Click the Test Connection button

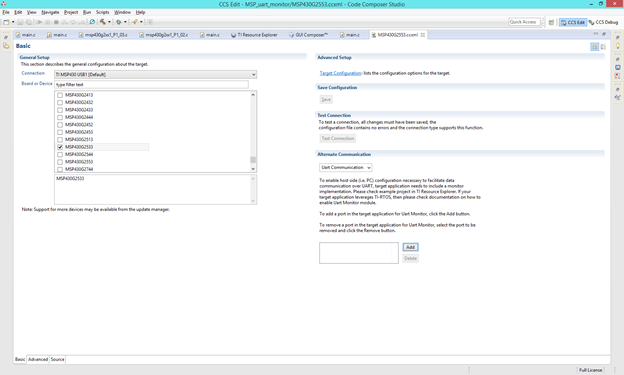point(338,139)
